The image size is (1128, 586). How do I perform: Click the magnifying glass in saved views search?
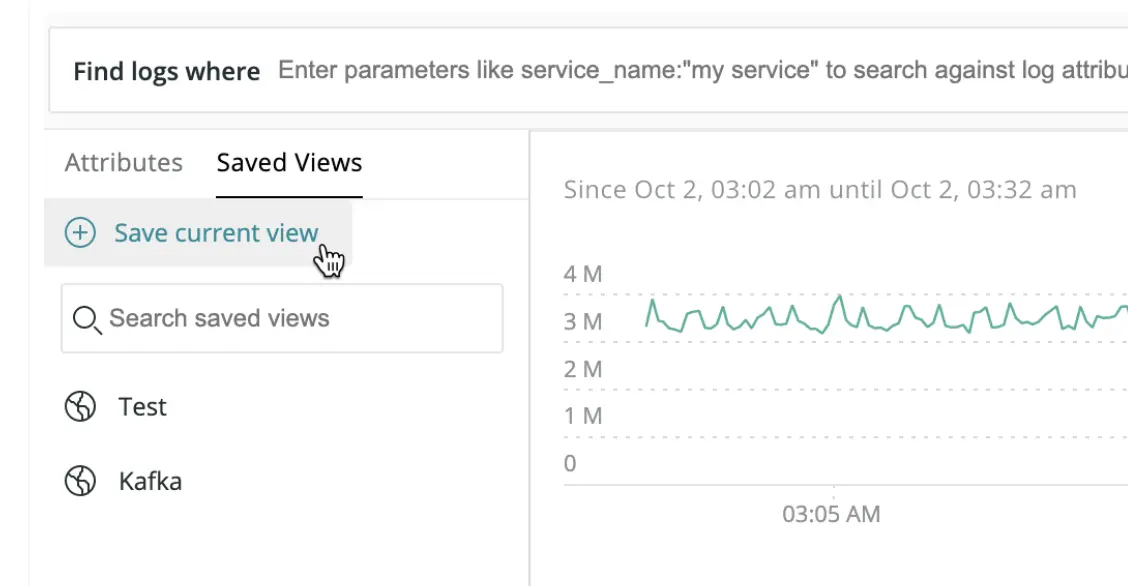(86, 319)
